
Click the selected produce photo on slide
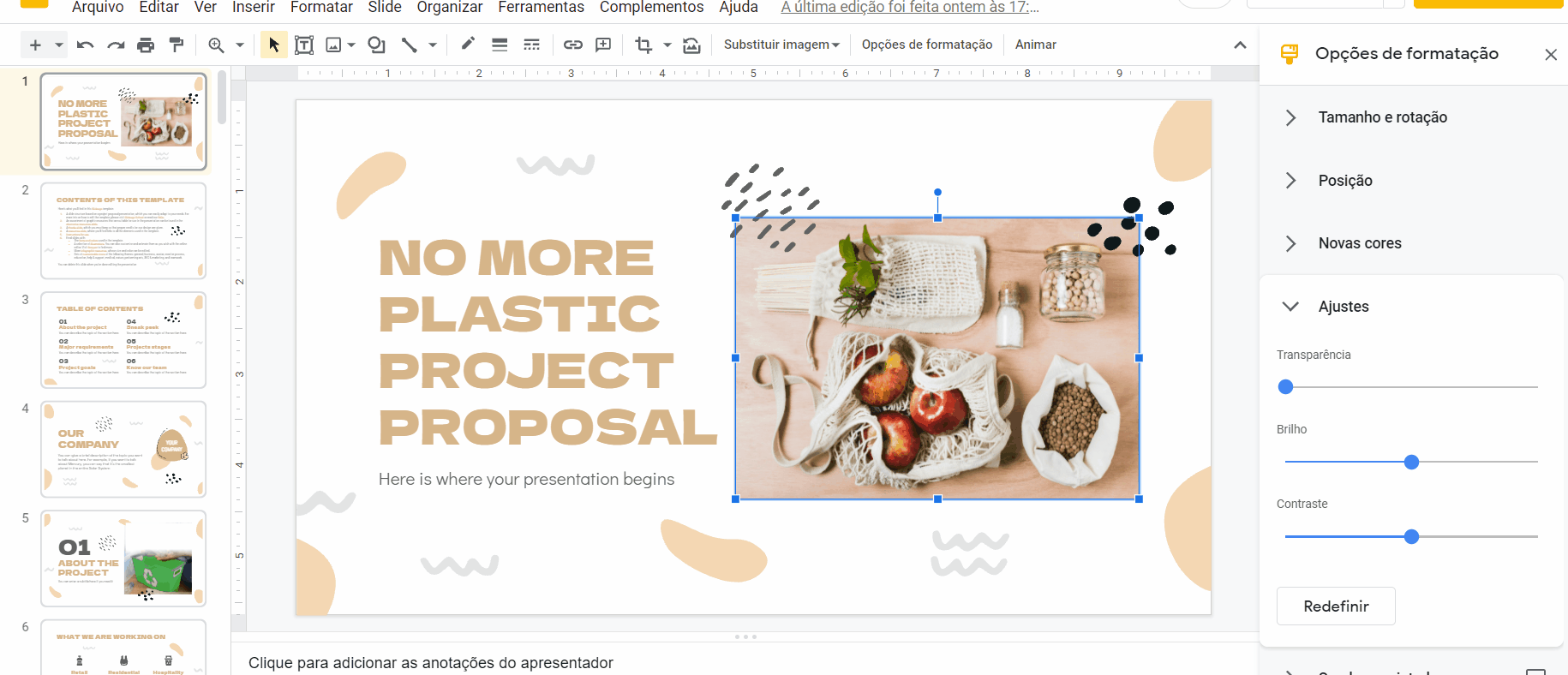[x=937, y=358]
